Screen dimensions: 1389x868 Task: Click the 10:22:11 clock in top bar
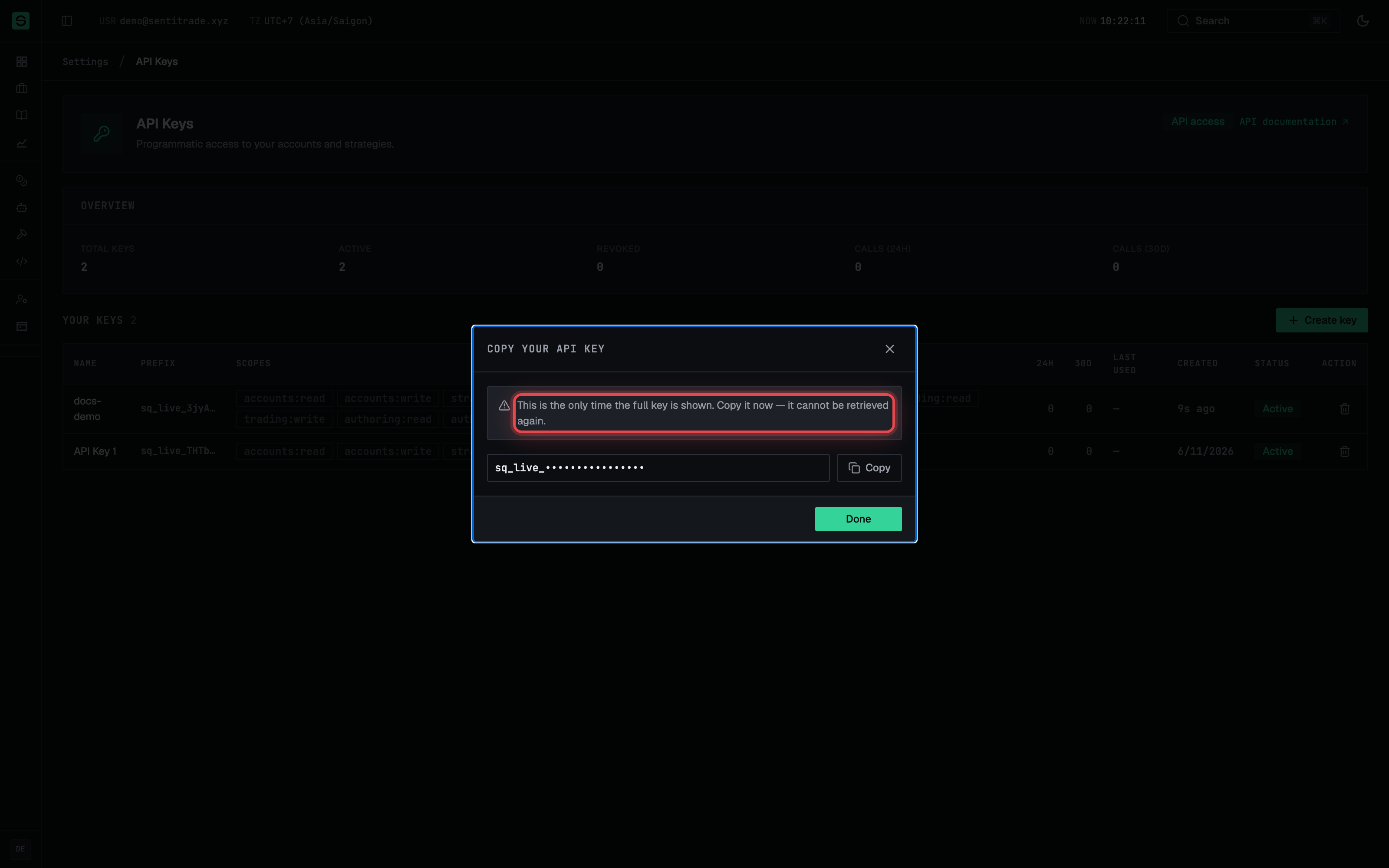coord(1122,21)
